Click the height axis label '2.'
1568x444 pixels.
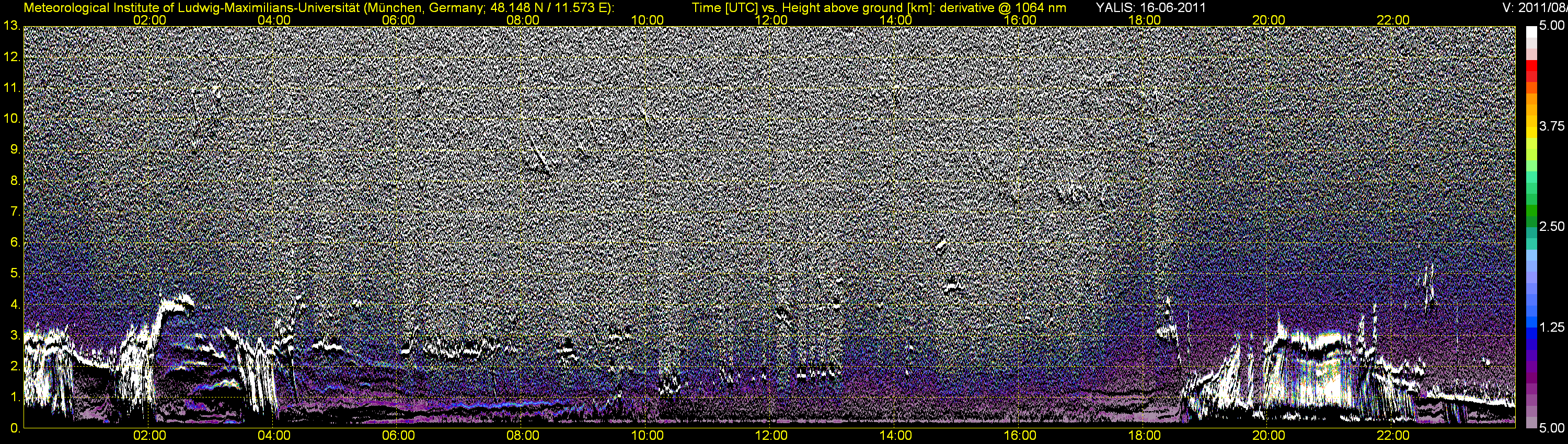point(15,366)
